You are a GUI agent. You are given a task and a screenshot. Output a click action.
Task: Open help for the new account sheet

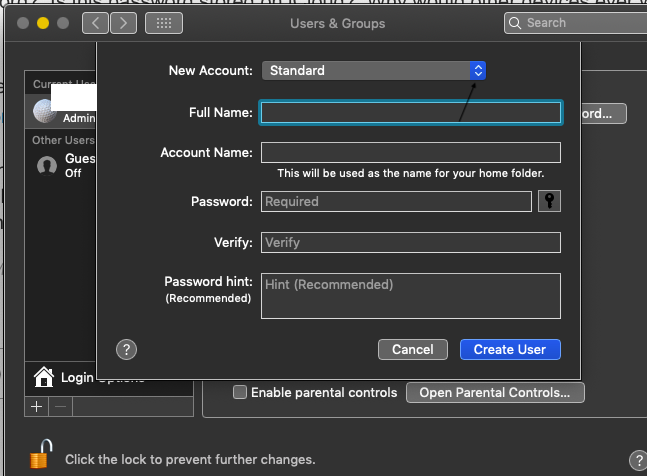pos(126,350)
